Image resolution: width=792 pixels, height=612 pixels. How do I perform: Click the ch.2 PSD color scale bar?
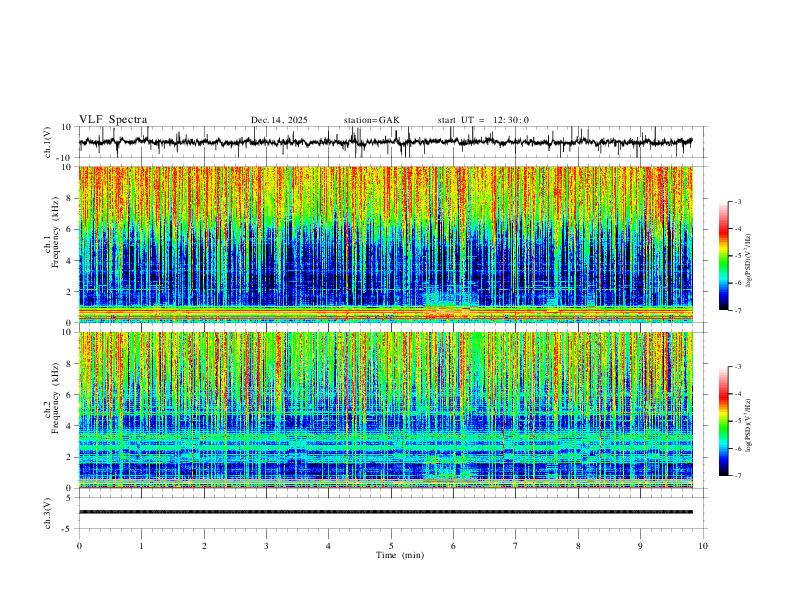point(723,421)
